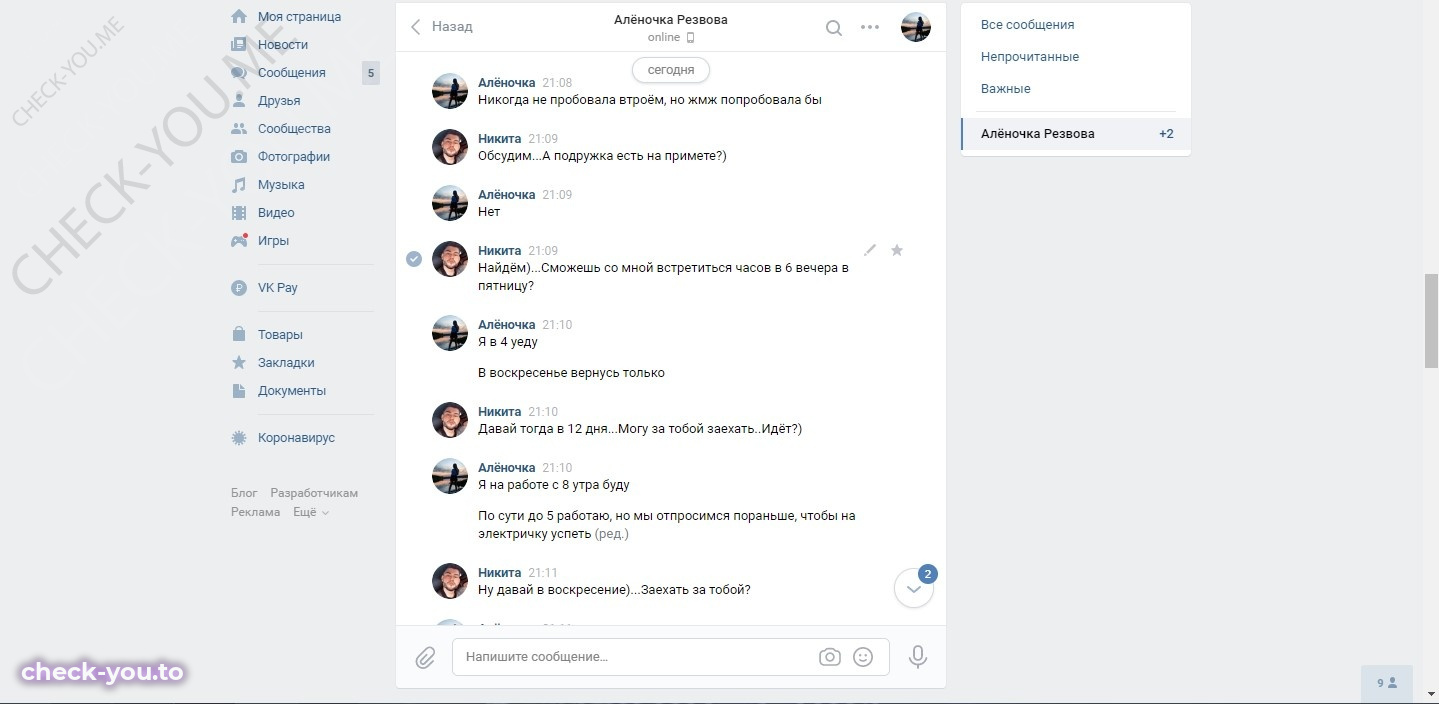Image resolution: width=1439 pixels, height=704 pixels.
Task: Open Моя страница home icon
Action: click(239, 16)
